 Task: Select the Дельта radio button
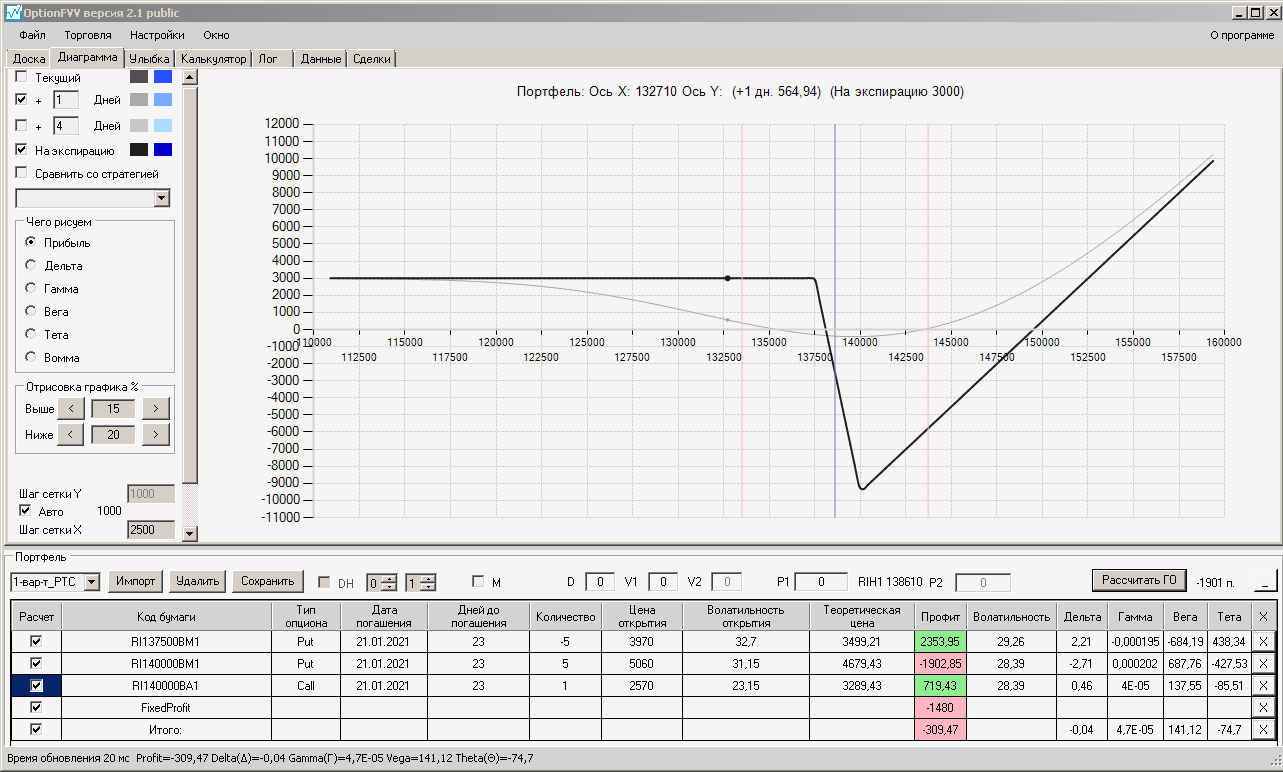click(31, 266)
